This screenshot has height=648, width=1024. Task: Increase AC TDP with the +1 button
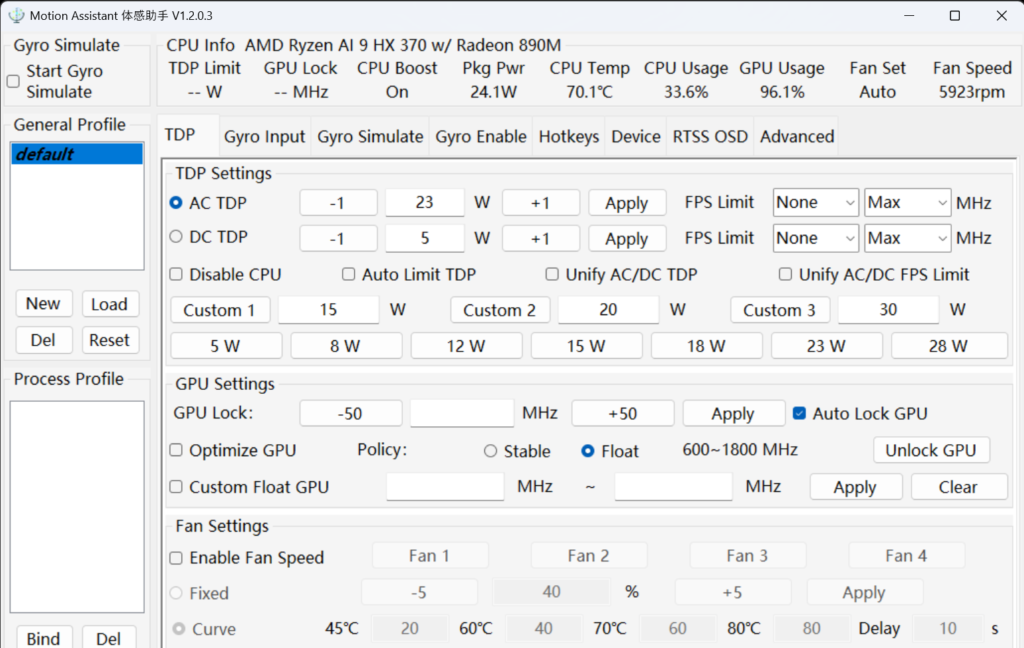[541, 202]
